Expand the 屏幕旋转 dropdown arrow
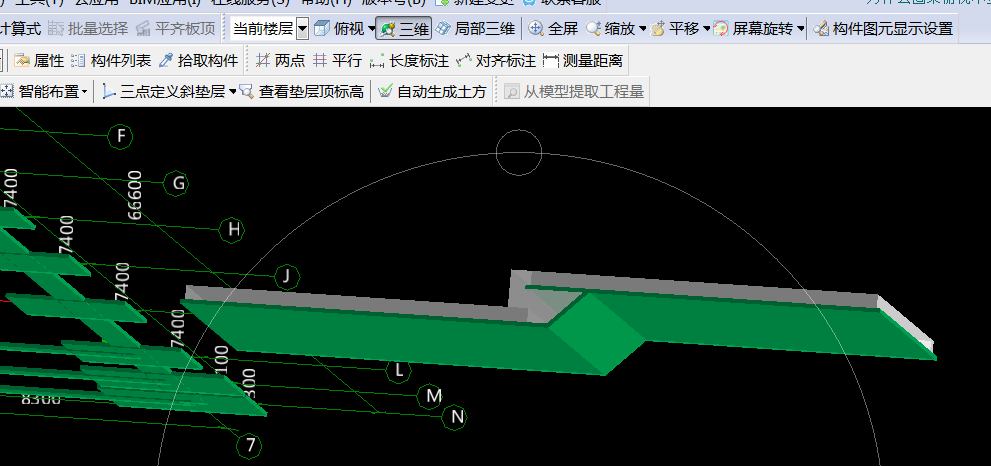 (x=801, y=29)
